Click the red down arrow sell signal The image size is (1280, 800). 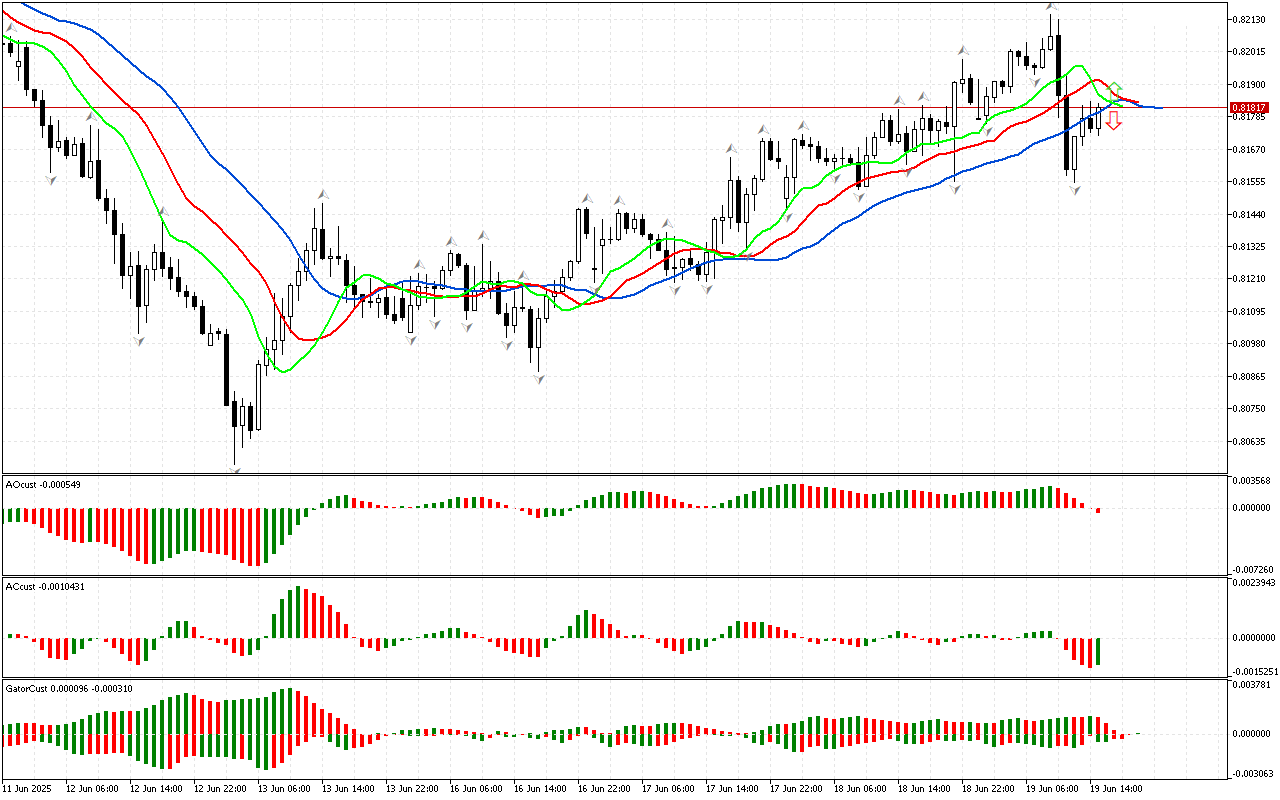[1112, 121]
